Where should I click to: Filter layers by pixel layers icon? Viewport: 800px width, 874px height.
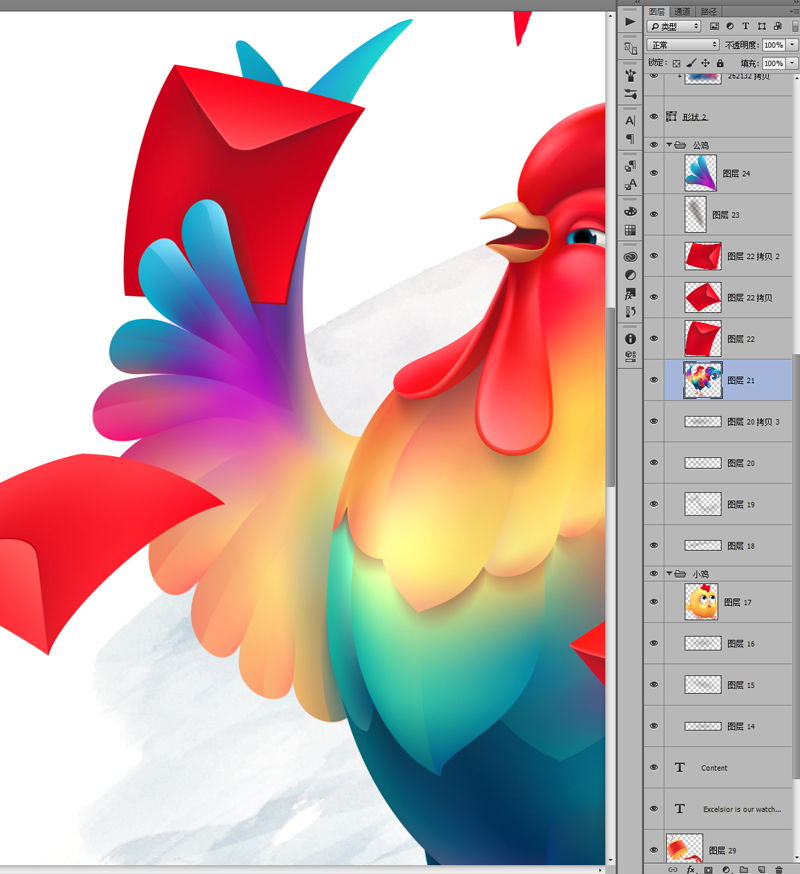coord(714,26)
